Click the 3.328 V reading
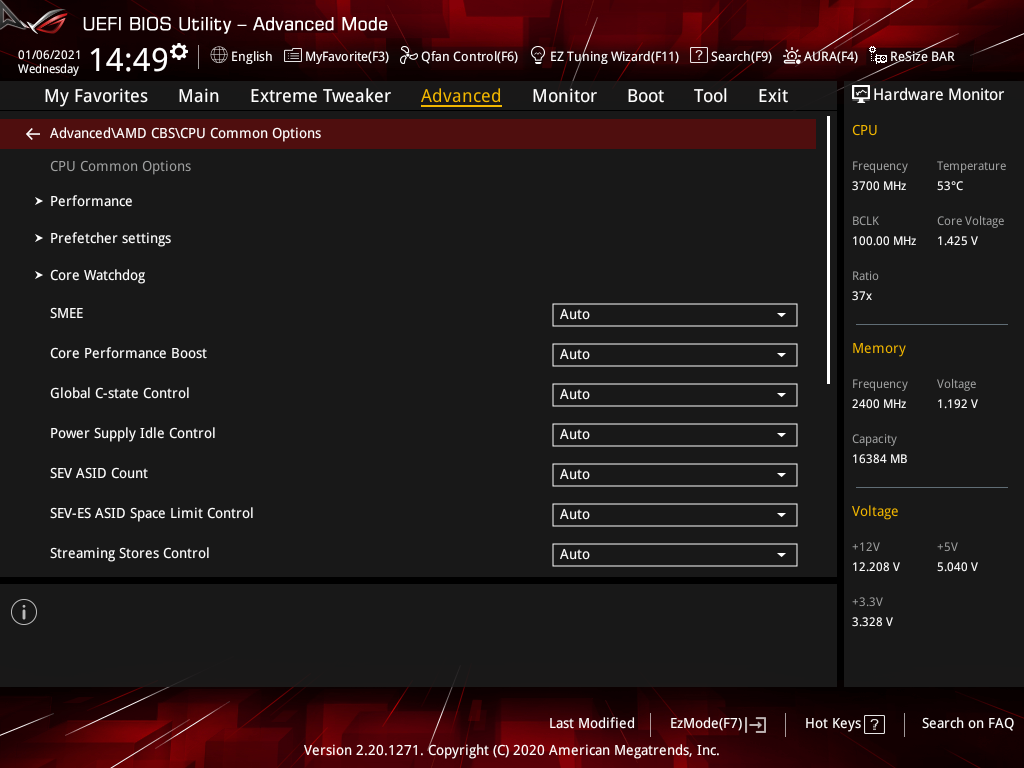This screenshot has height=768, width=1024. (872, 622)
